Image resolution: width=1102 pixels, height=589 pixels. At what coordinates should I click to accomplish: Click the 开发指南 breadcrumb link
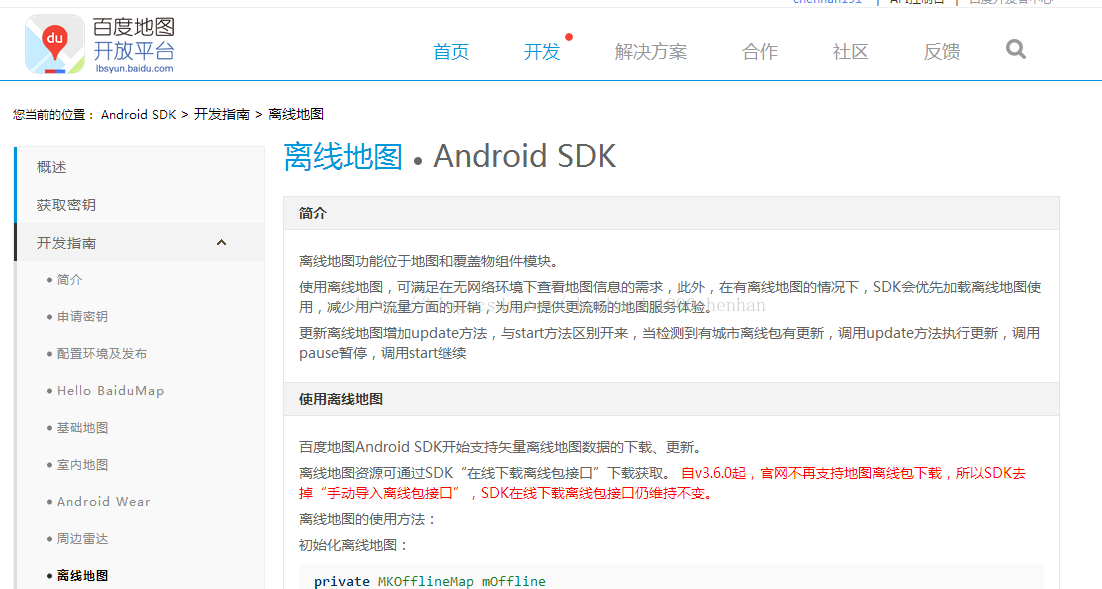click(221, 115)
